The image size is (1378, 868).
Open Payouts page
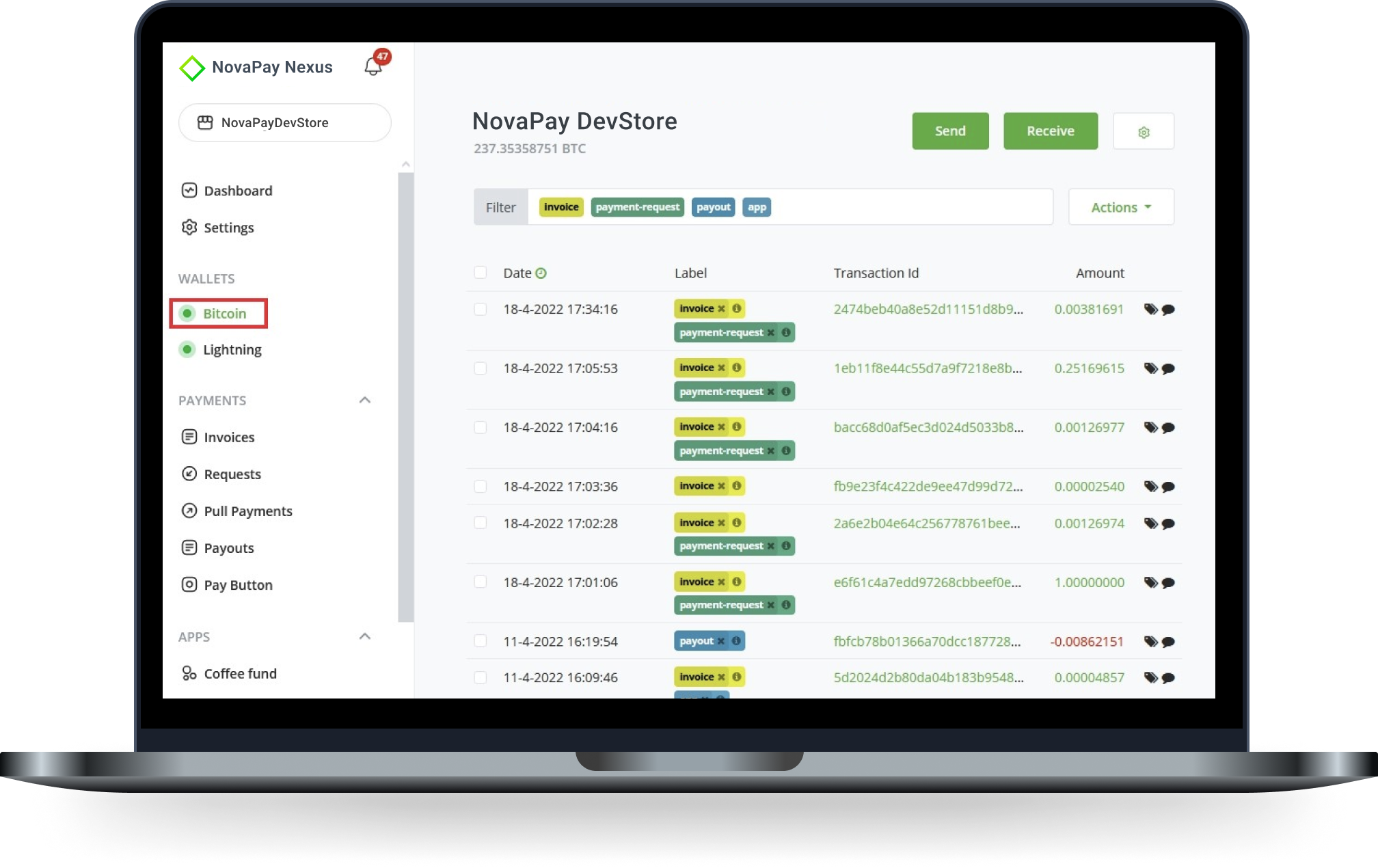click(x=217, y=548)
